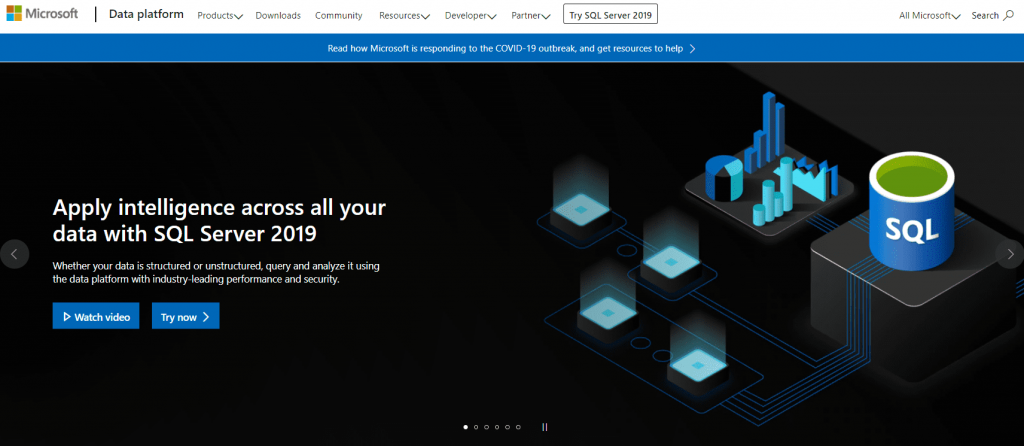Click the Search magnifier icon

[1008, 15]
